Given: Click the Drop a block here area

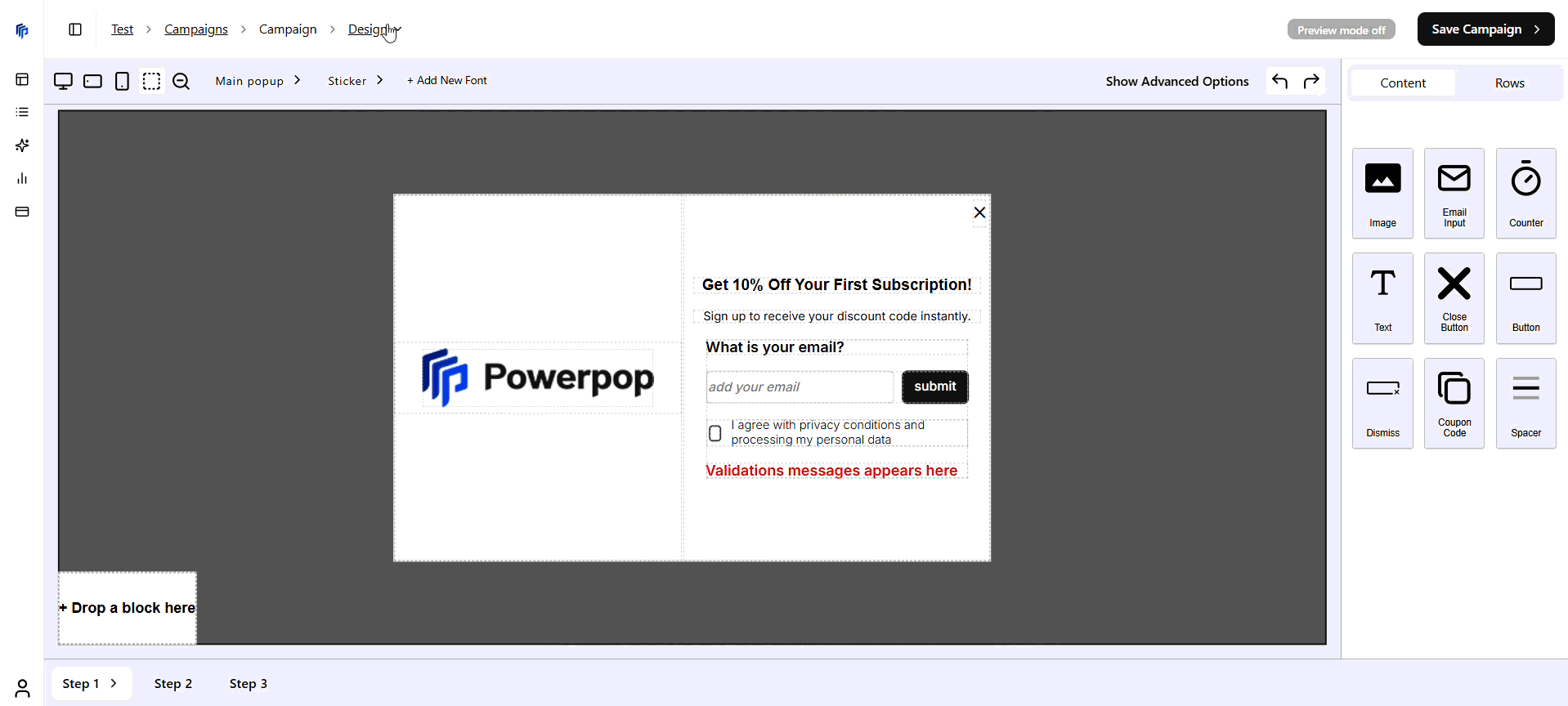Looking at the screenshot, I should [128, 608].
